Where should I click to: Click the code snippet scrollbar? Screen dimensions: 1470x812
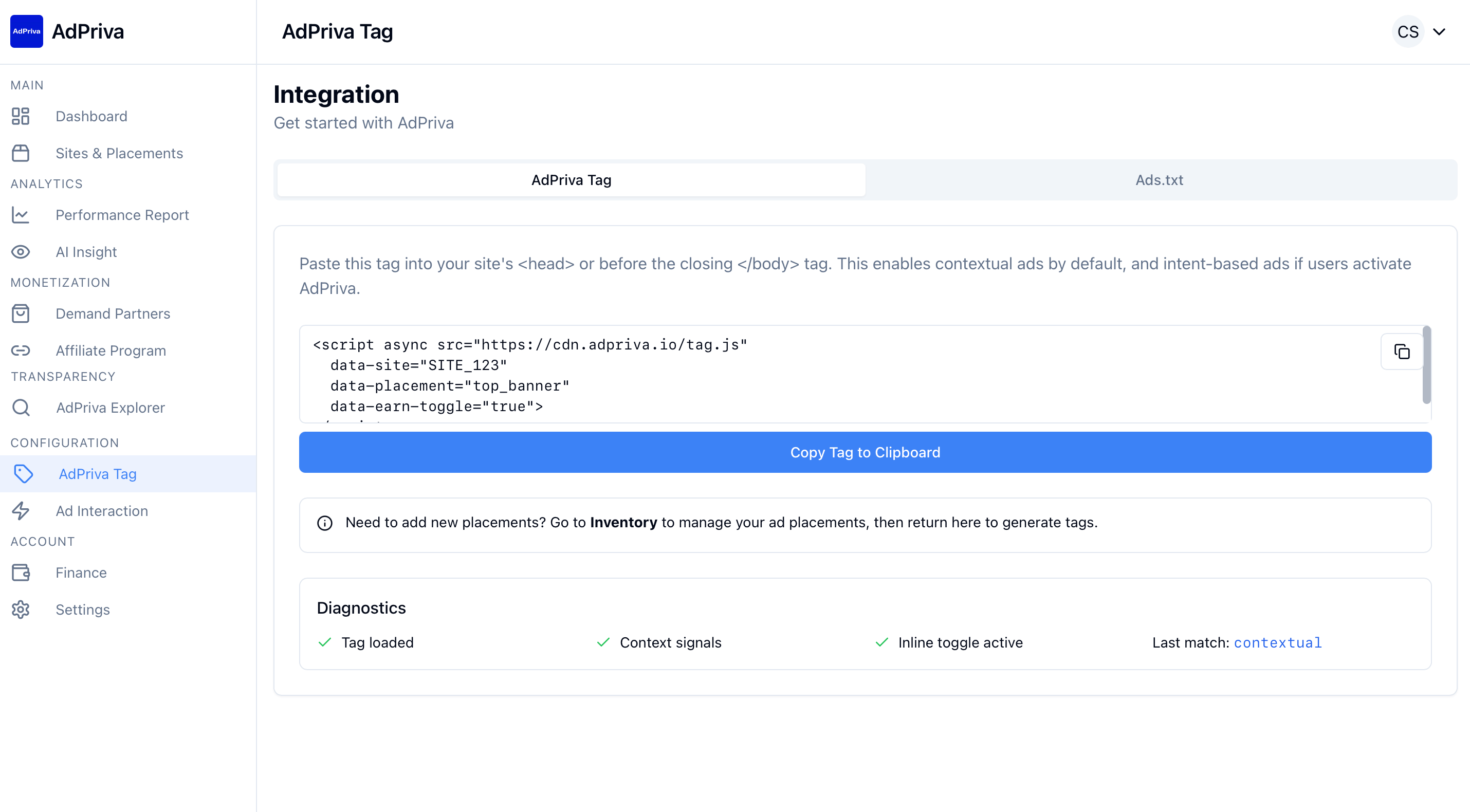tap(1426, 365)
